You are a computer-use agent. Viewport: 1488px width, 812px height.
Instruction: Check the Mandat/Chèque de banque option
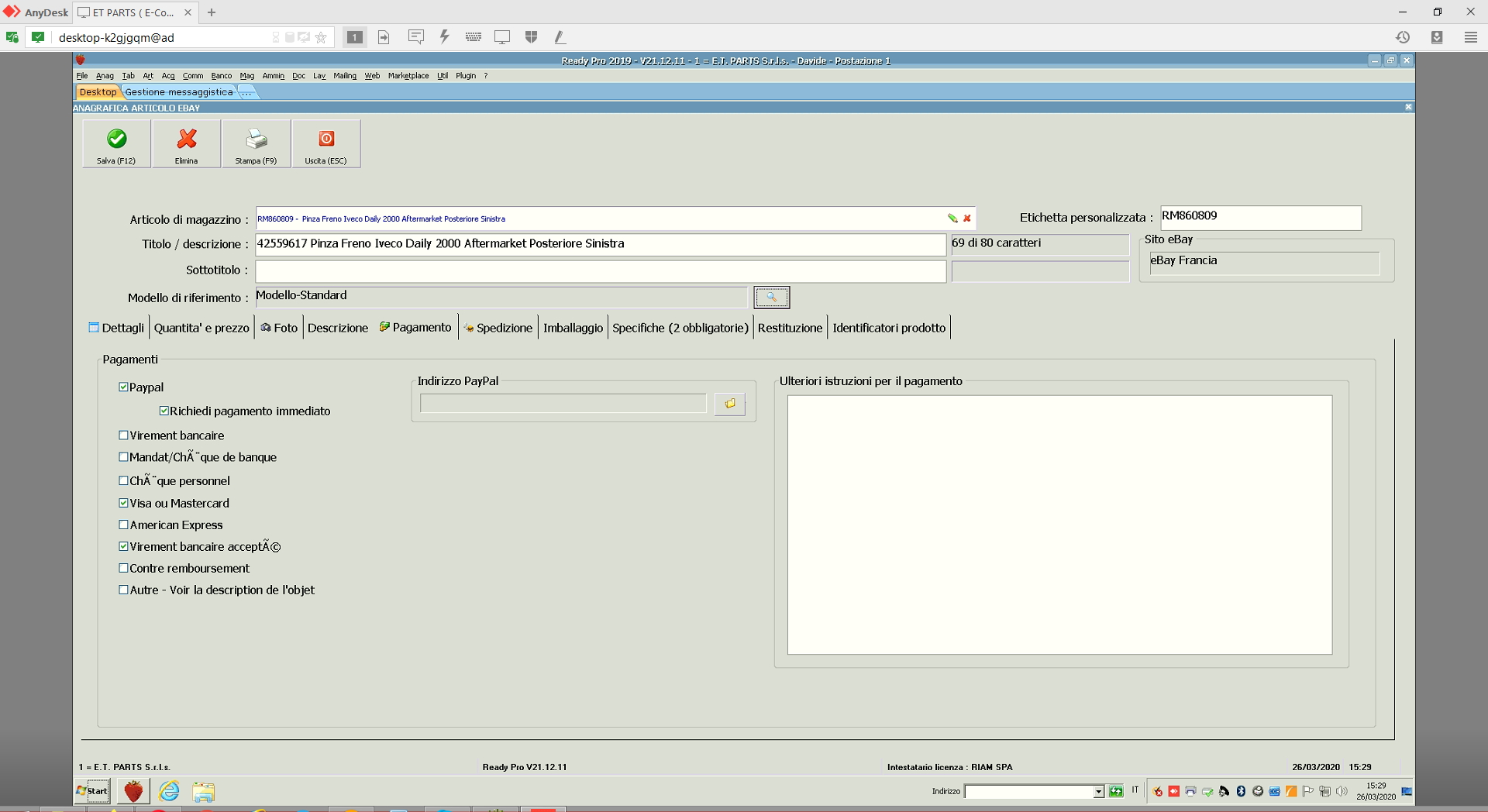click(x=123, y=457)
